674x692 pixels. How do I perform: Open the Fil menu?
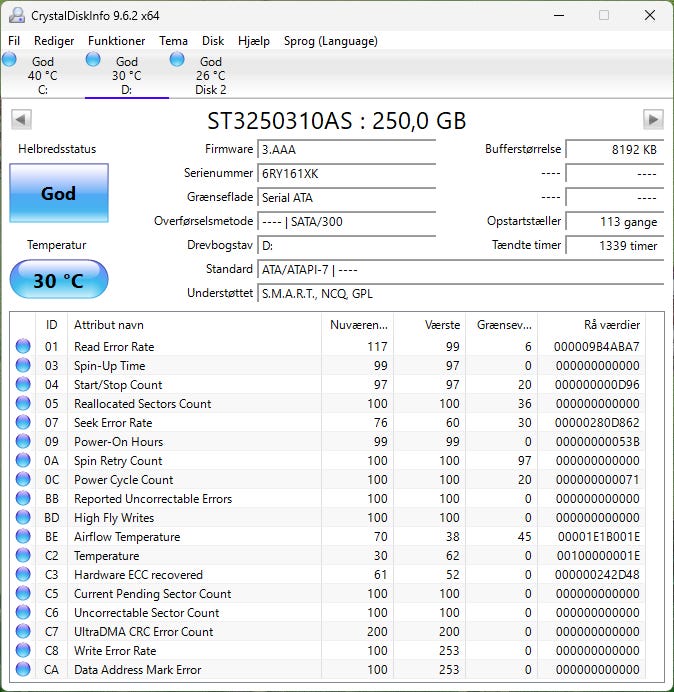point(14,41)
